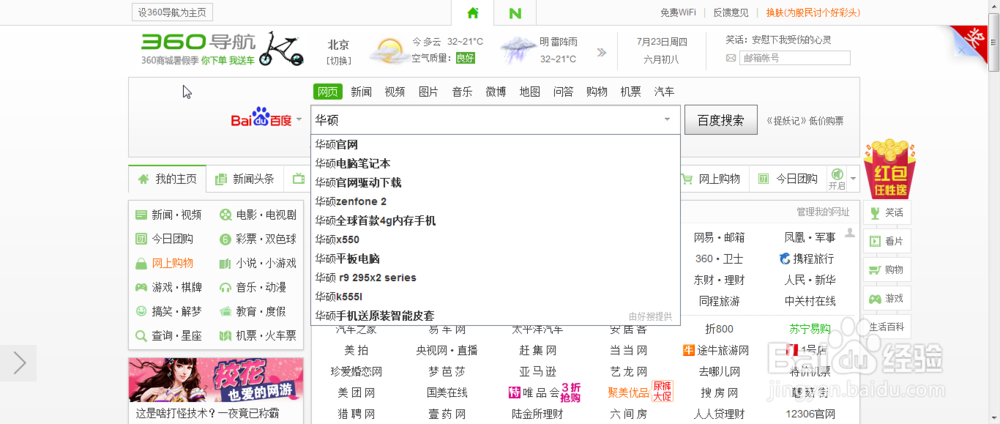The height and width of the screenshot is (424, 1000).
Task: Toggle the search box suggestion dropdown arrow
Action: tap(667, 119)
